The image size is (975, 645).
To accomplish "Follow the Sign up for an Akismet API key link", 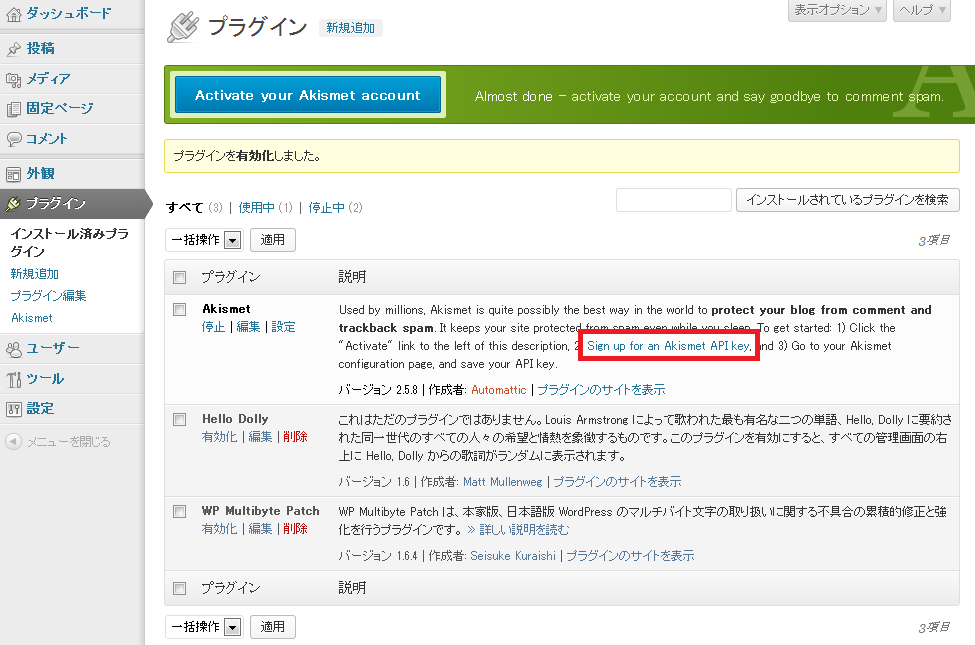I will pos(668,346).
